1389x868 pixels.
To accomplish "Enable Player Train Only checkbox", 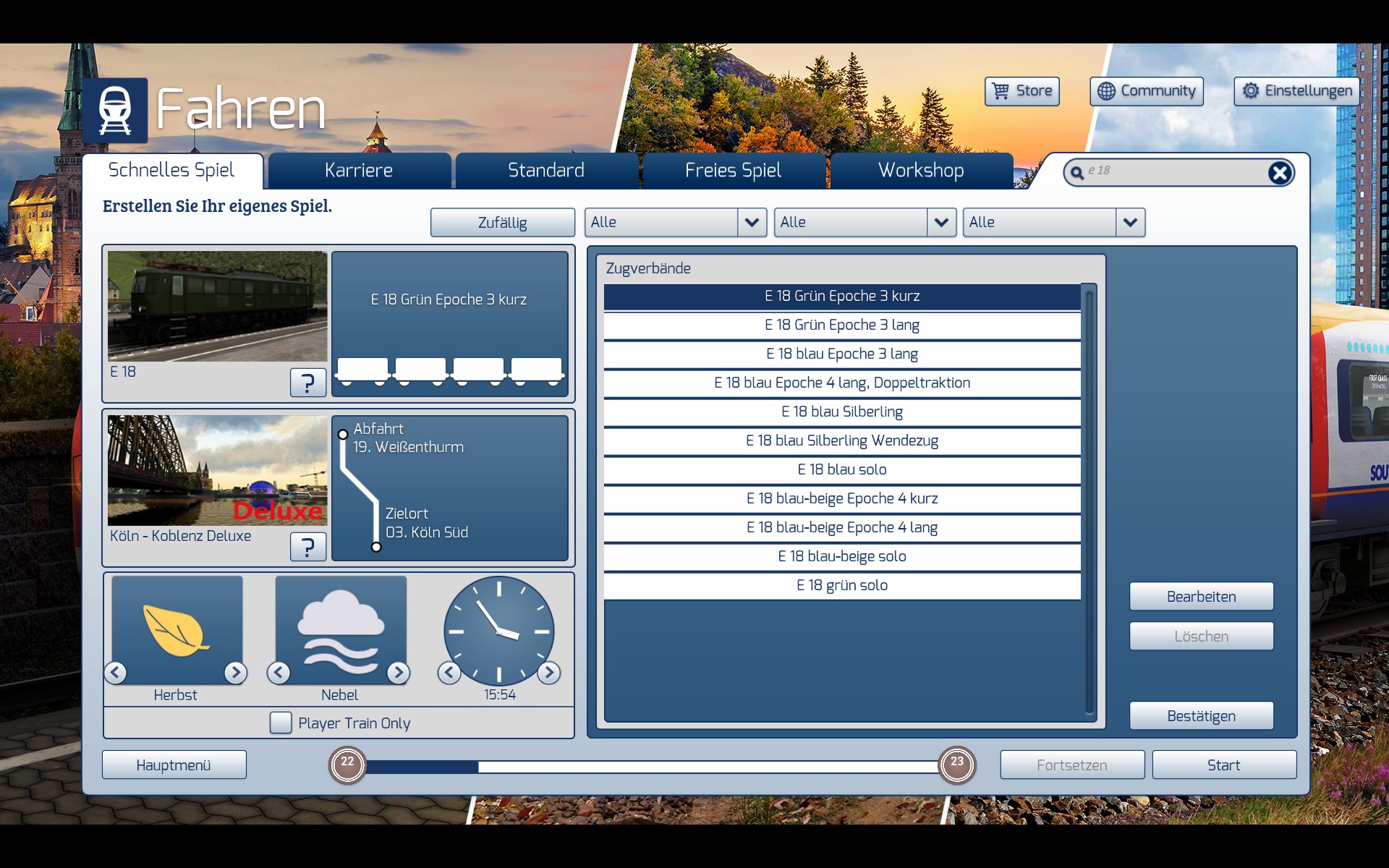I will click(281, 723).
